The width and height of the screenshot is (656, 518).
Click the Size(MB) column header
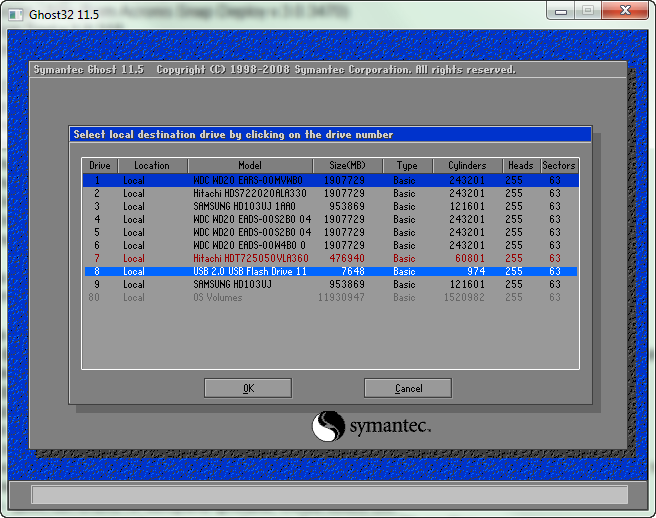coord(347,165)
